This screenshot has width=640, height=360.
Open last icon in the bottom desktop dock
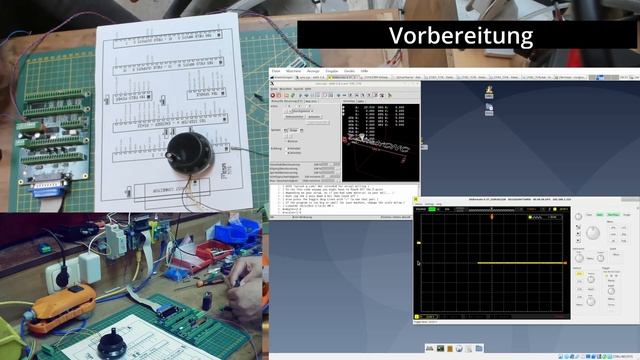479,348
